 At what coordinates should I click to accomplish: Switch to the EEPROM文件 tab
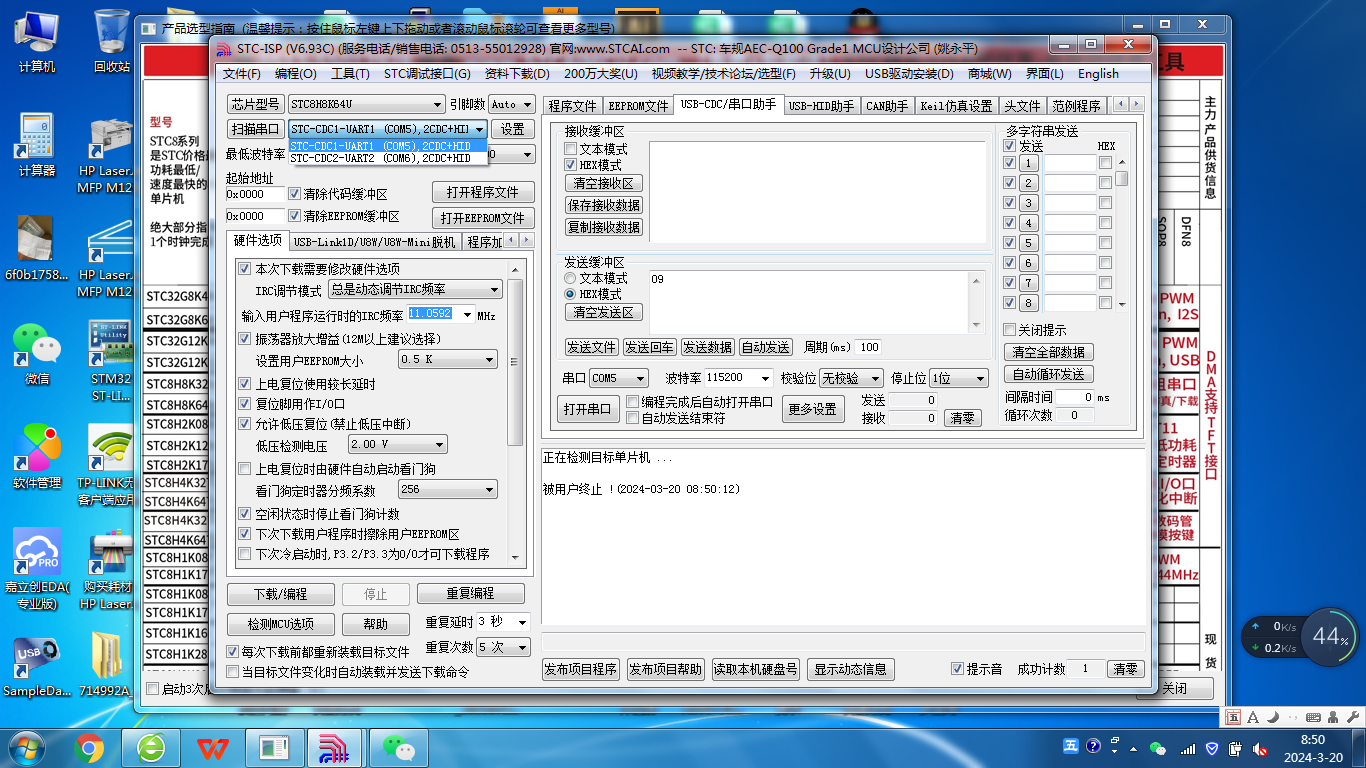click(638, 105)
